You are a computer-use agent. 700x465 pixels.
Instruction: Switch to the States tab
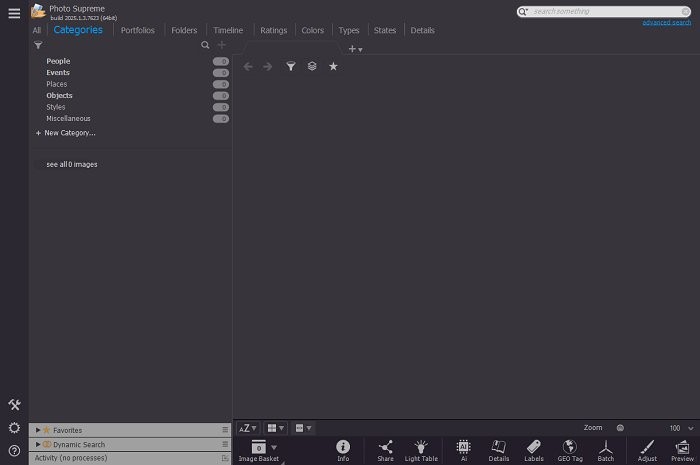tap(385, 30)
